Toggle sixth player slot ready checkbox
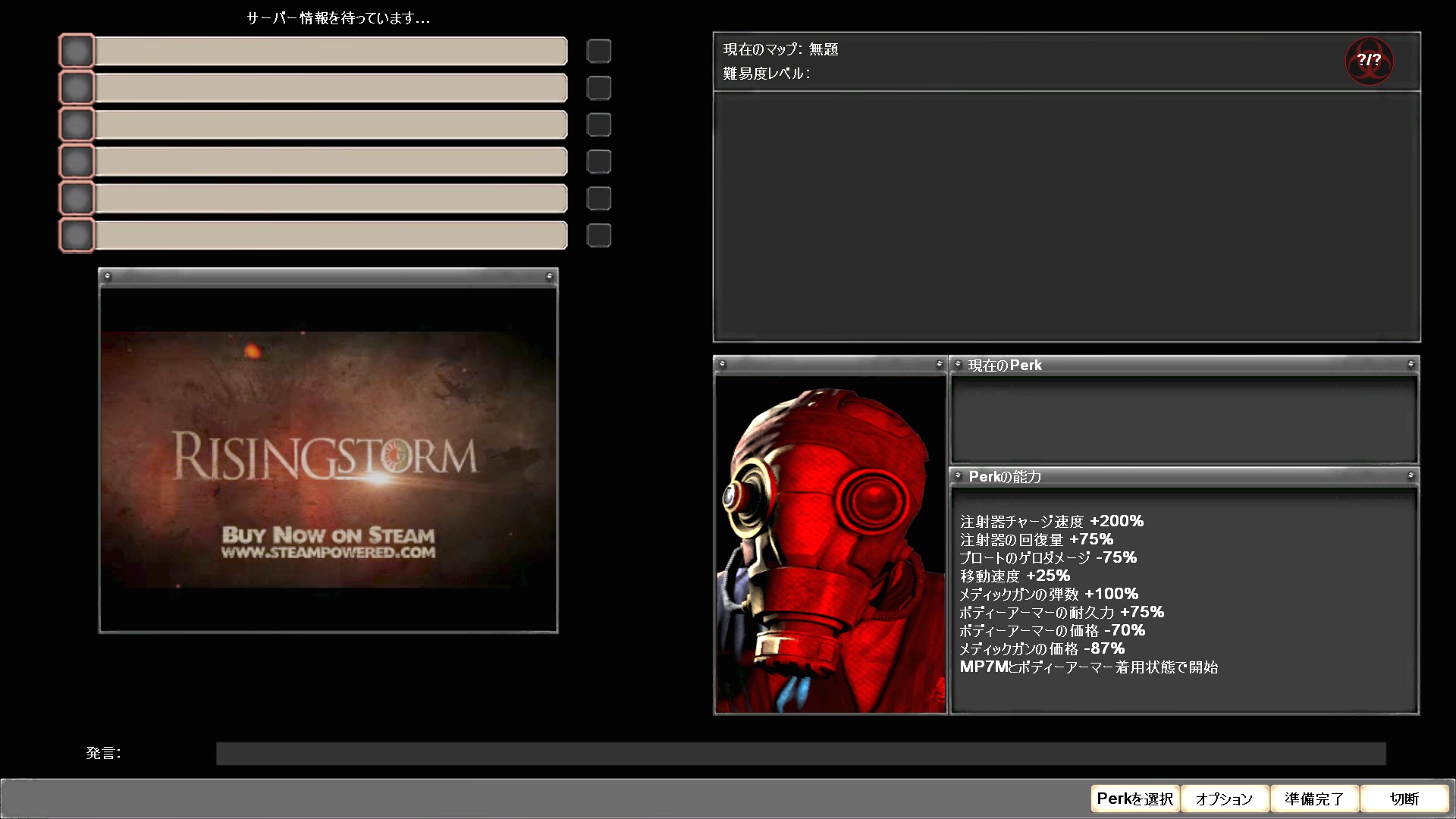The height and width of the screenshot is (819, 1456). pos(599,235)
